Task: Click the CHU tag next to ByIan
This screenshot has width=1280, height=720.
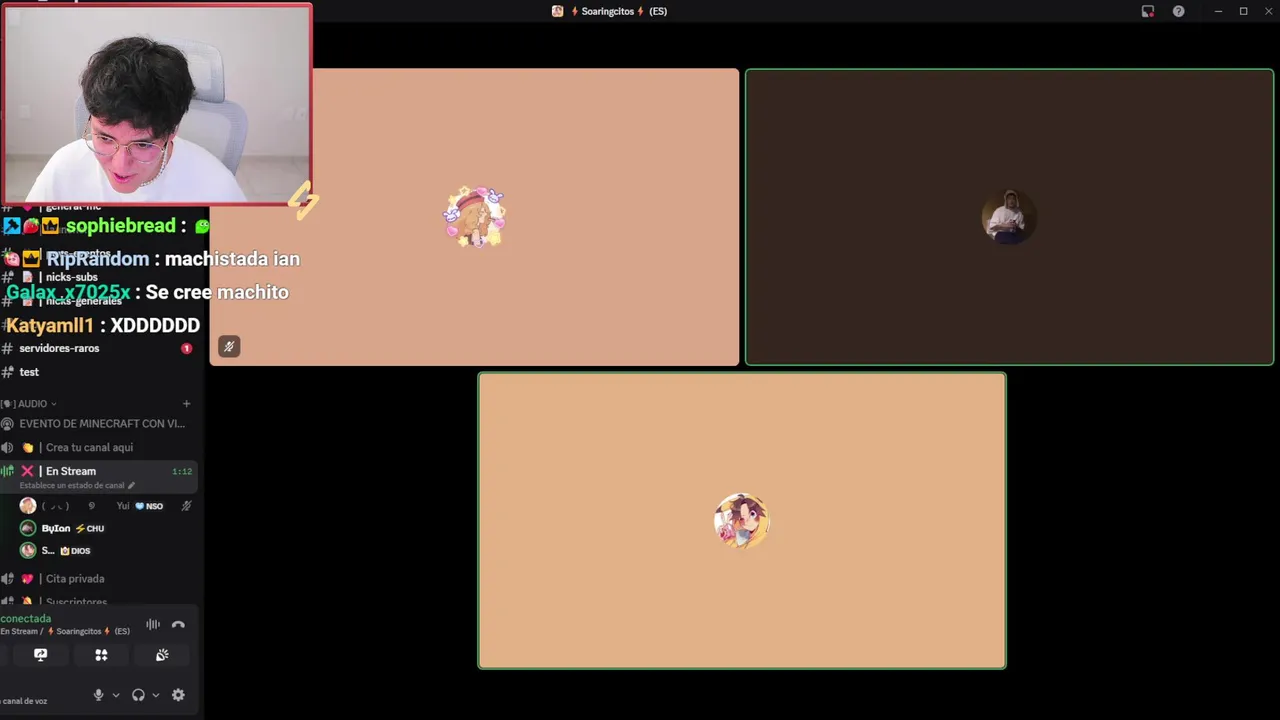Action: click(x=90, y=528)
